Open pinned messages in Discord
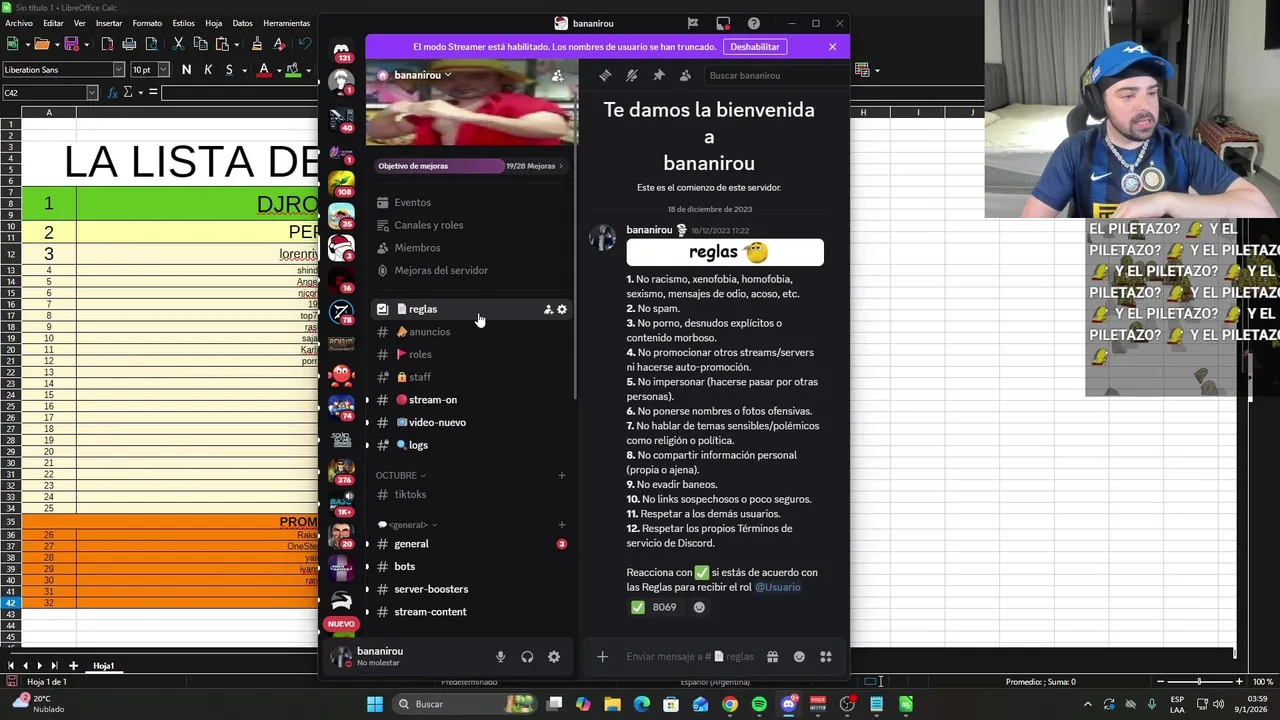The image size is (1280, 720). [x=659, y=75]
